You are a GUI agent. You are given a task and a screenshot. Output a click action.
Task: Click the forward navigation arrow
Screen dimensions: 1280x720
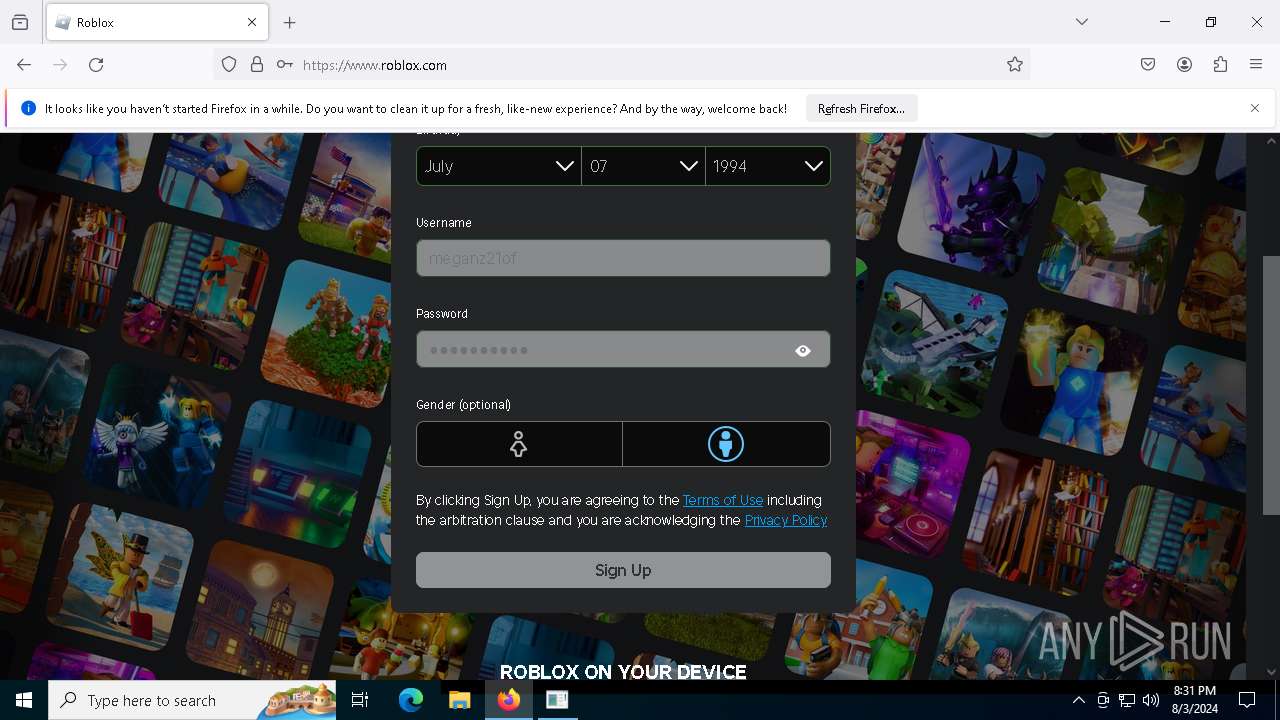(60, 65)
